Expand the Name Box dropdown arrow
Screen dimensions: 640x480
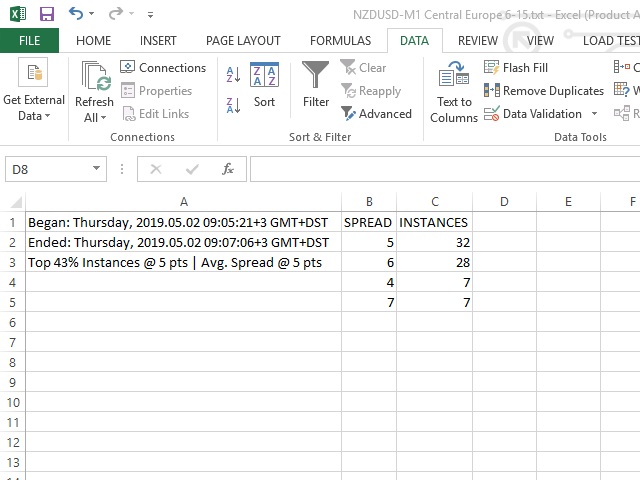97,170
